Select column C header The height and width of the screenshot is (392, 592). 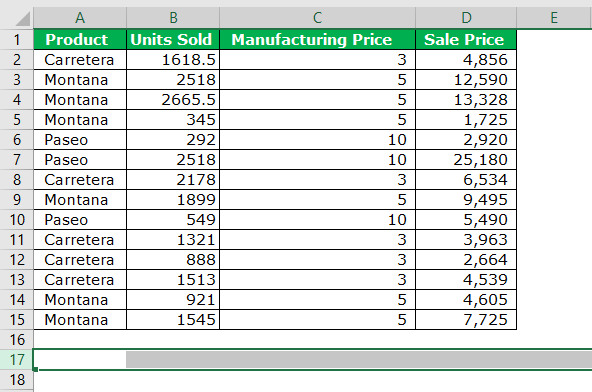(x=318, y=18)
